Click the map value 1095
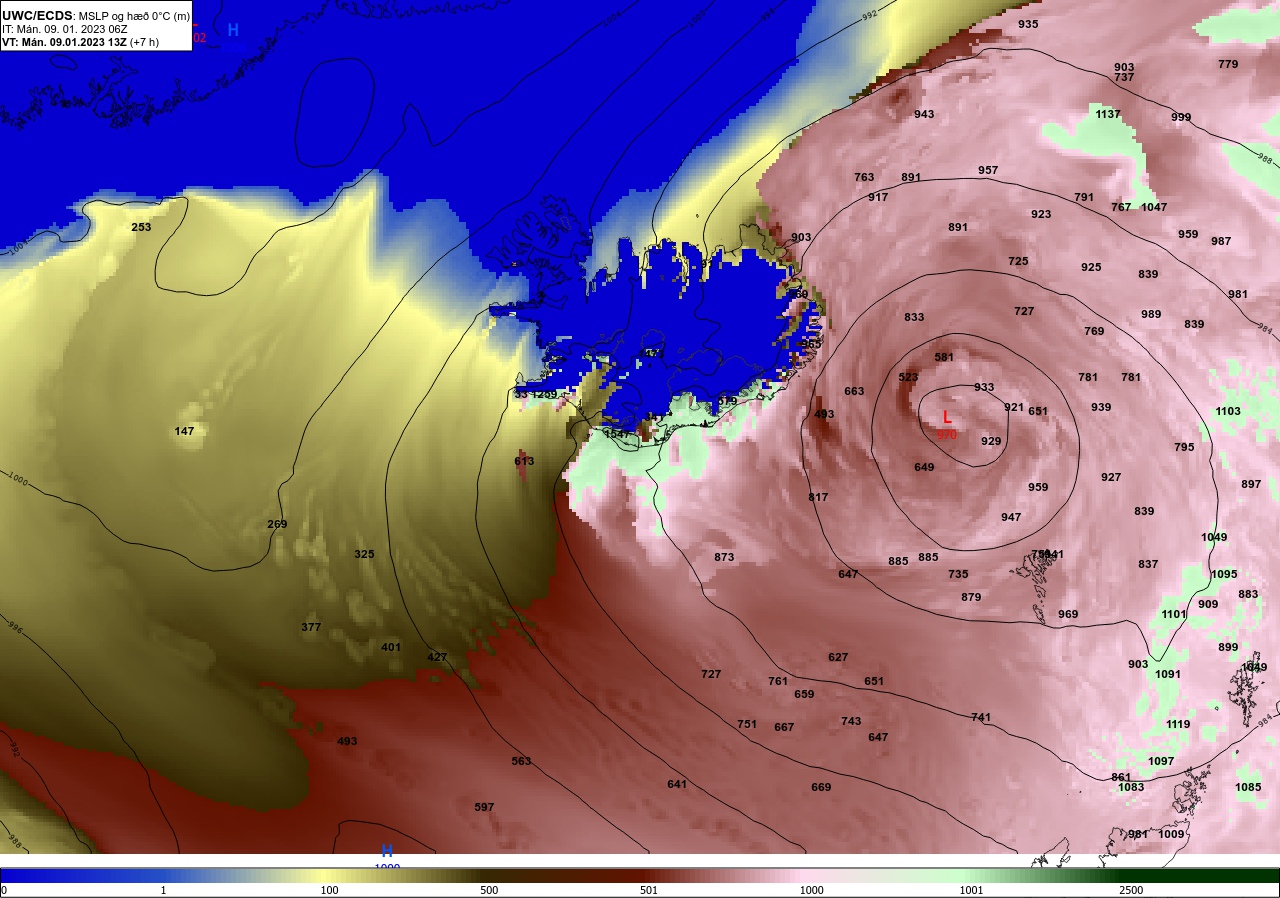 (1224, 574)
